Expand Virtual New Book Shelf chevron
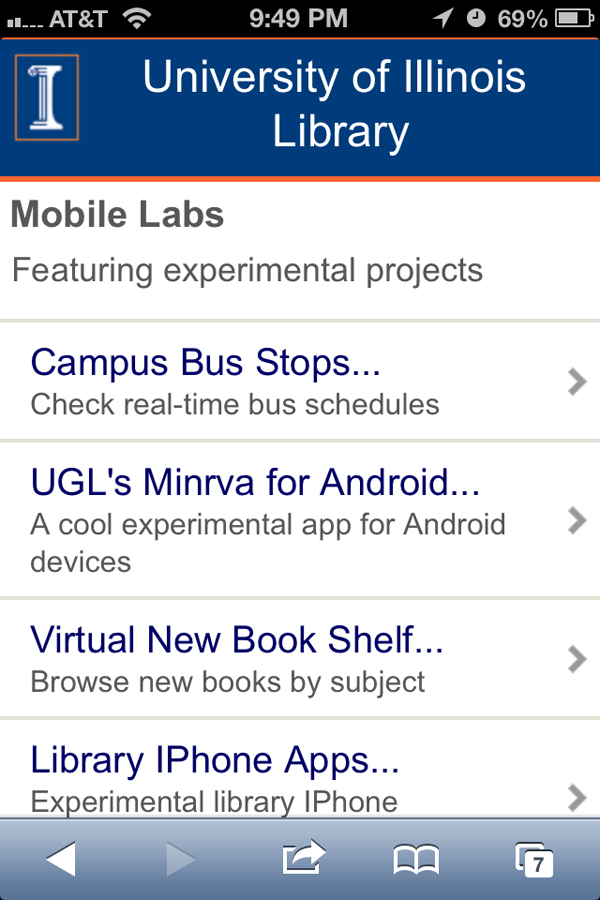The image size is (600, 900). (x=576, y=659)
